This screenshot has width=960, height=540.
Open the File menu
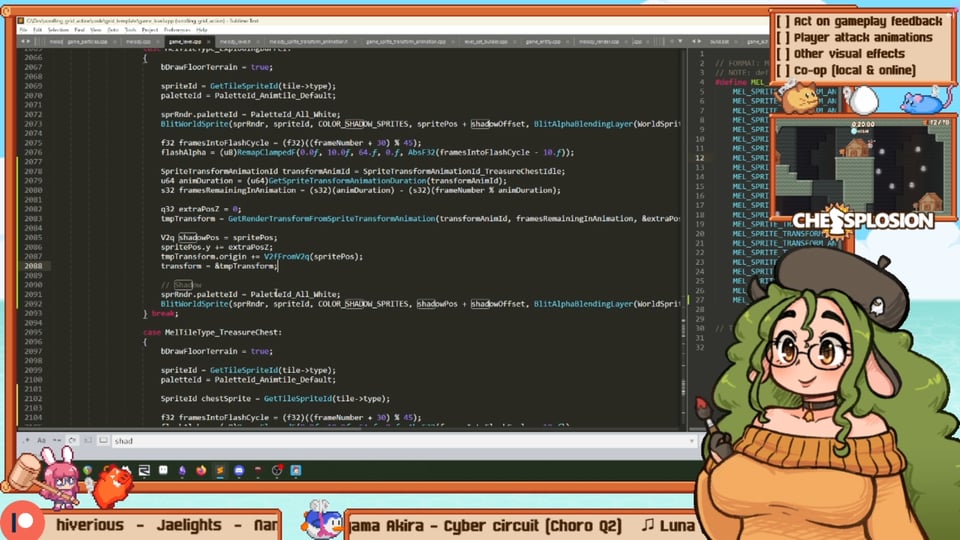tap(25, 30)
